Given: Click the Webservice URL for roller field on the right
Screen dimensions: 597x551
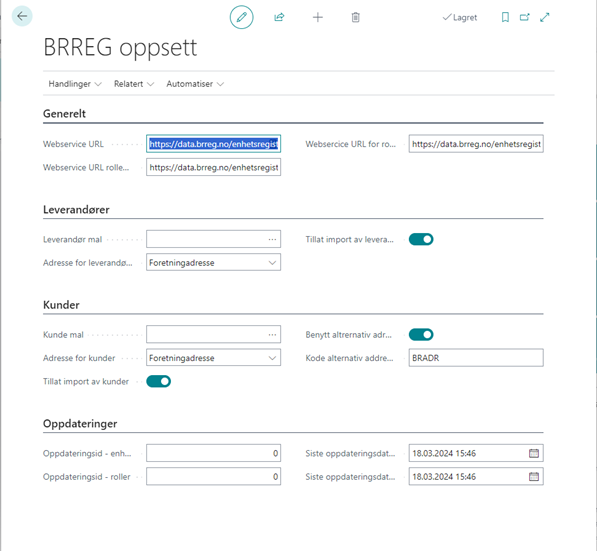Looking at the screenshot, I should pos(476,144).
